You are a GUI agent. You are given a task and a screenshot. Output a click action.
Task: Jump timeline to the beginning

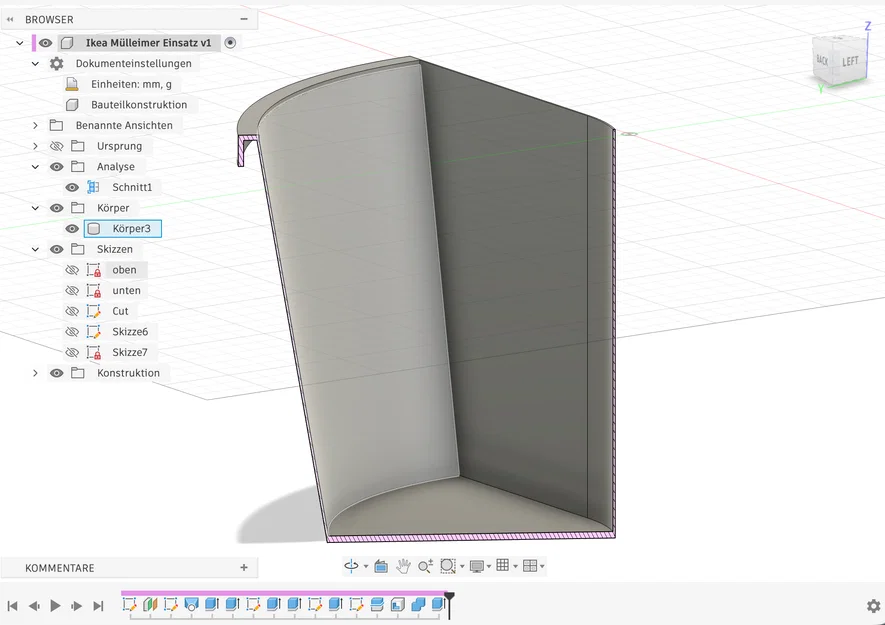(x=12, y=606)
